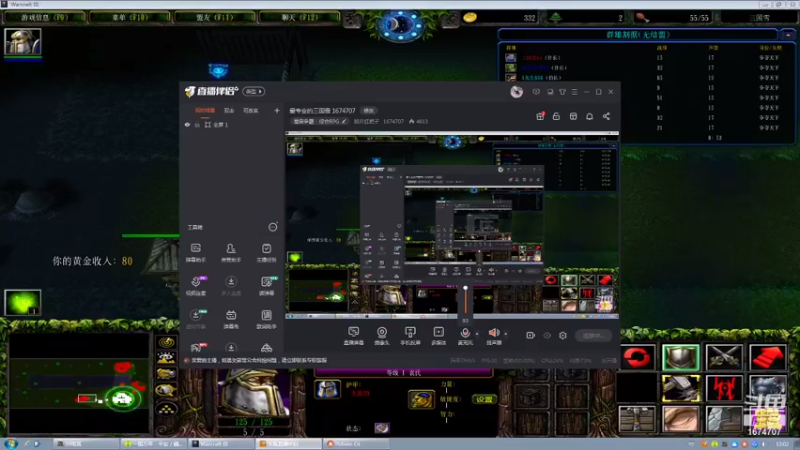Open the pill-shaped arrow button beside logo
The height and width of the screenshot is (450, 800).
coord(254,91)
